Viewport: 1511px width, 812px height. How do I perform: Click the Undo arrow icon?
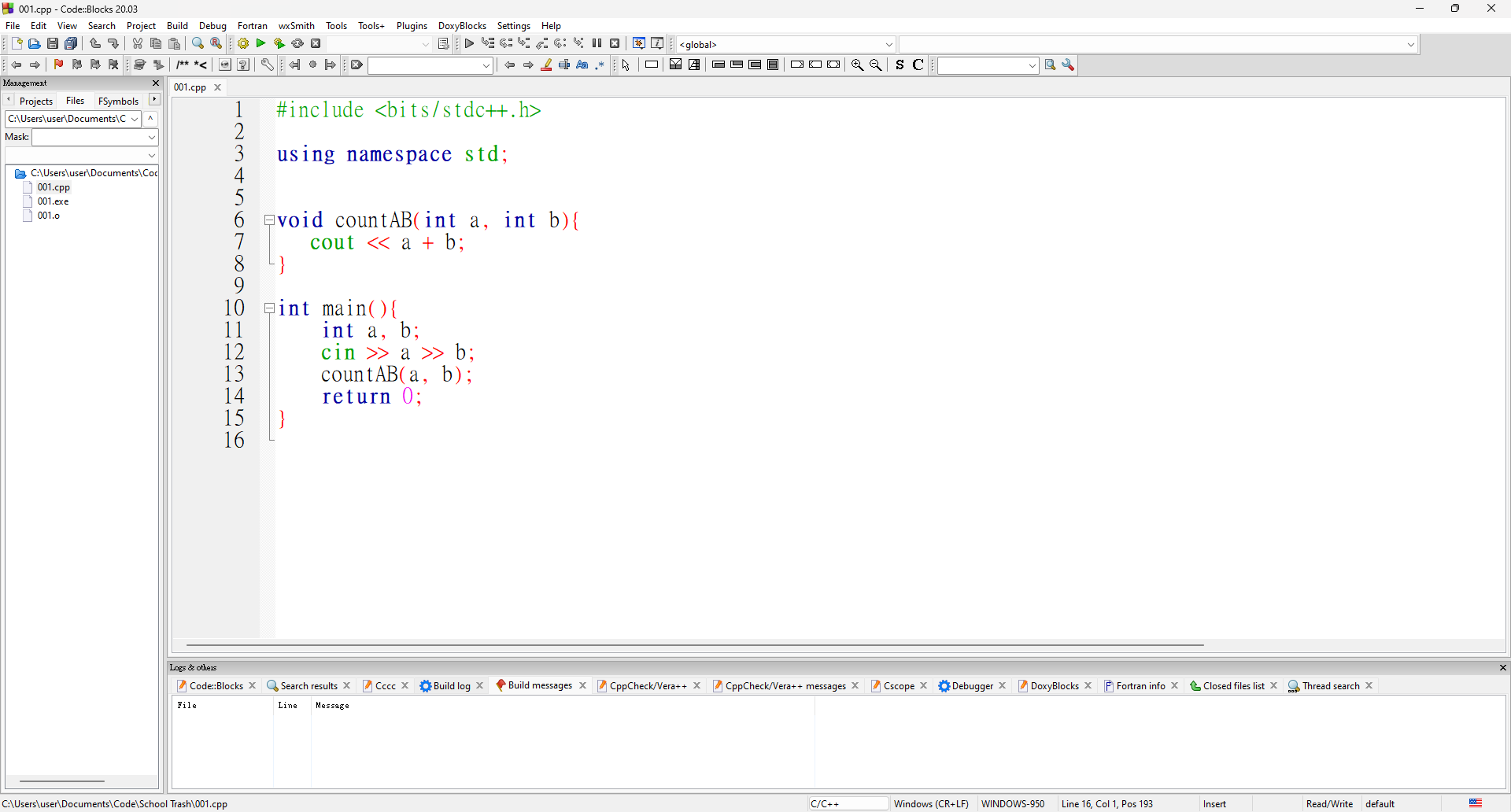coord(95,44)
